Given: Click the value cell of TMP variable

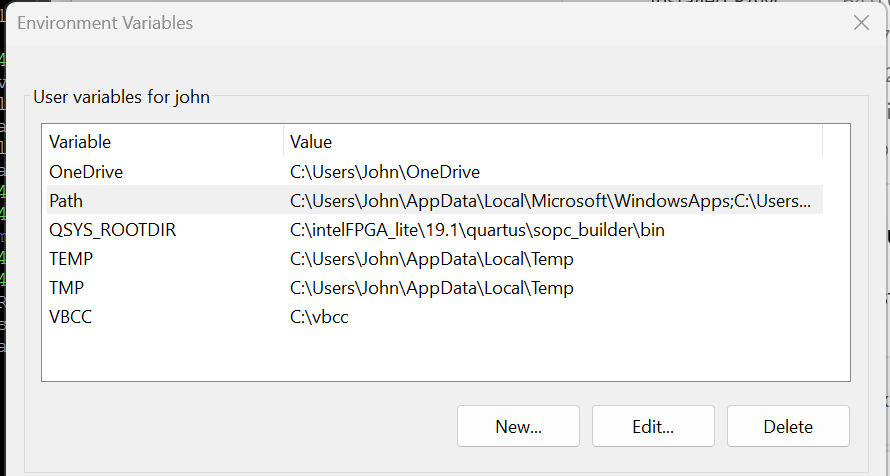Looking at the screenshot, I should point(431,288).
